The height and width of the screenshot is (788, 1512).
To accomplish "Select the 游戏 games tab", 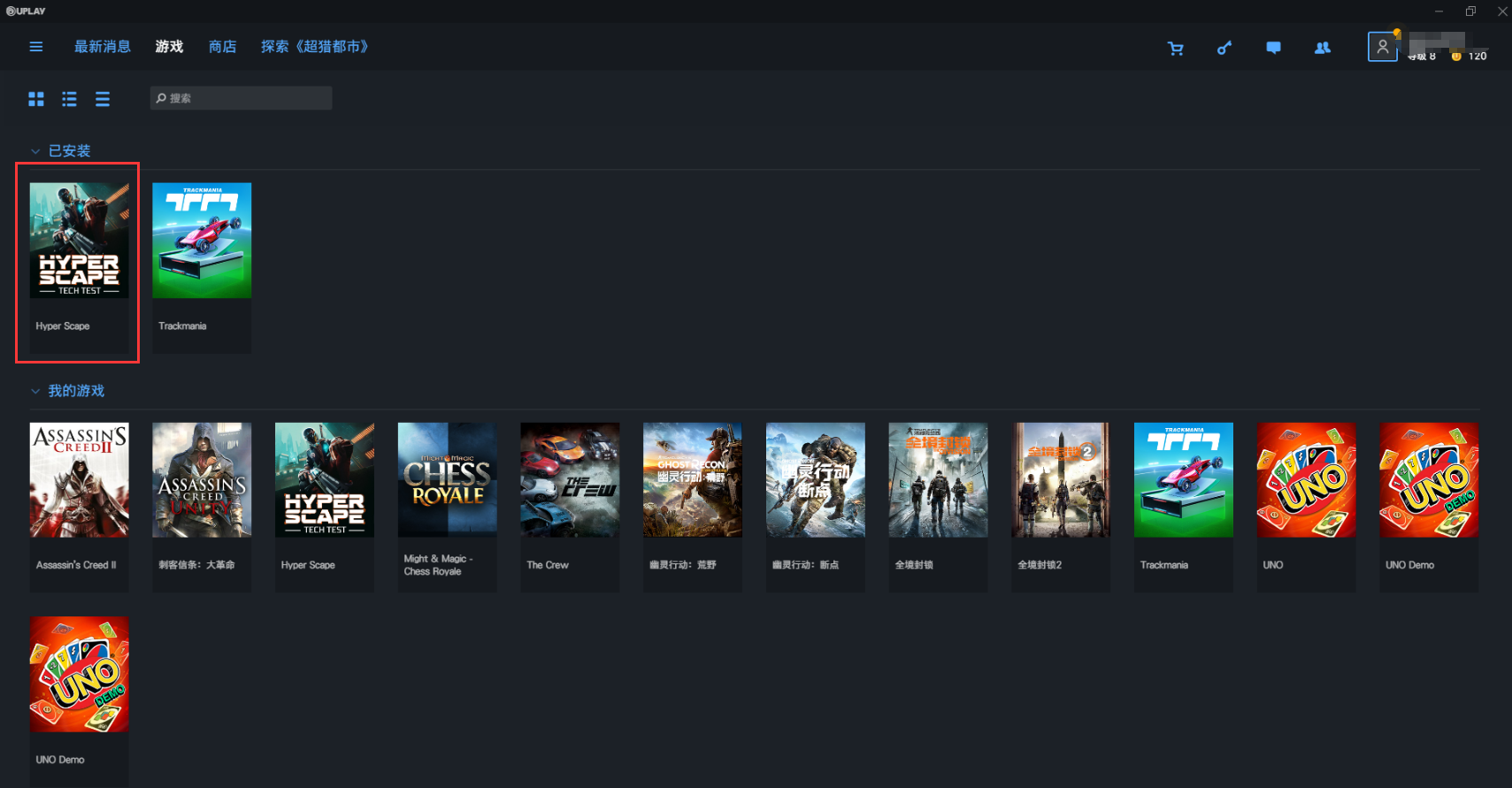I will 169,47.
